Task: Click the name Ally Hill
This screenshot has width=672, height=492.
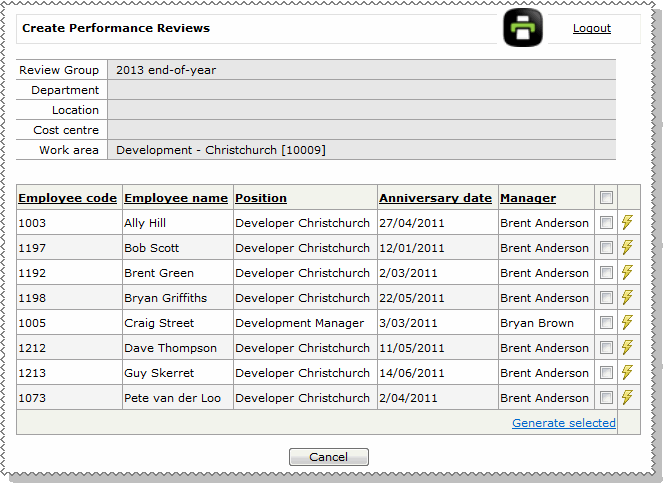Action: pos(145,223)
